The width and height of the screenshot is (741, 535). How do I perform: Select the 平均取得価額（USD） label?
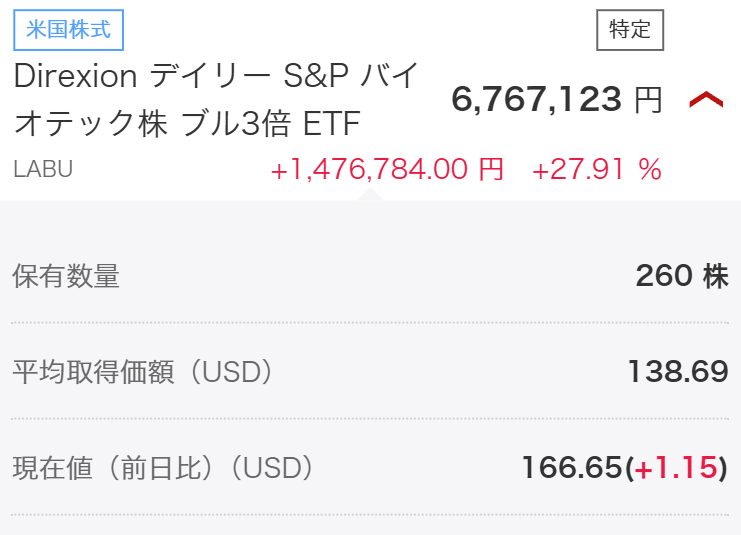coord(143,372)
